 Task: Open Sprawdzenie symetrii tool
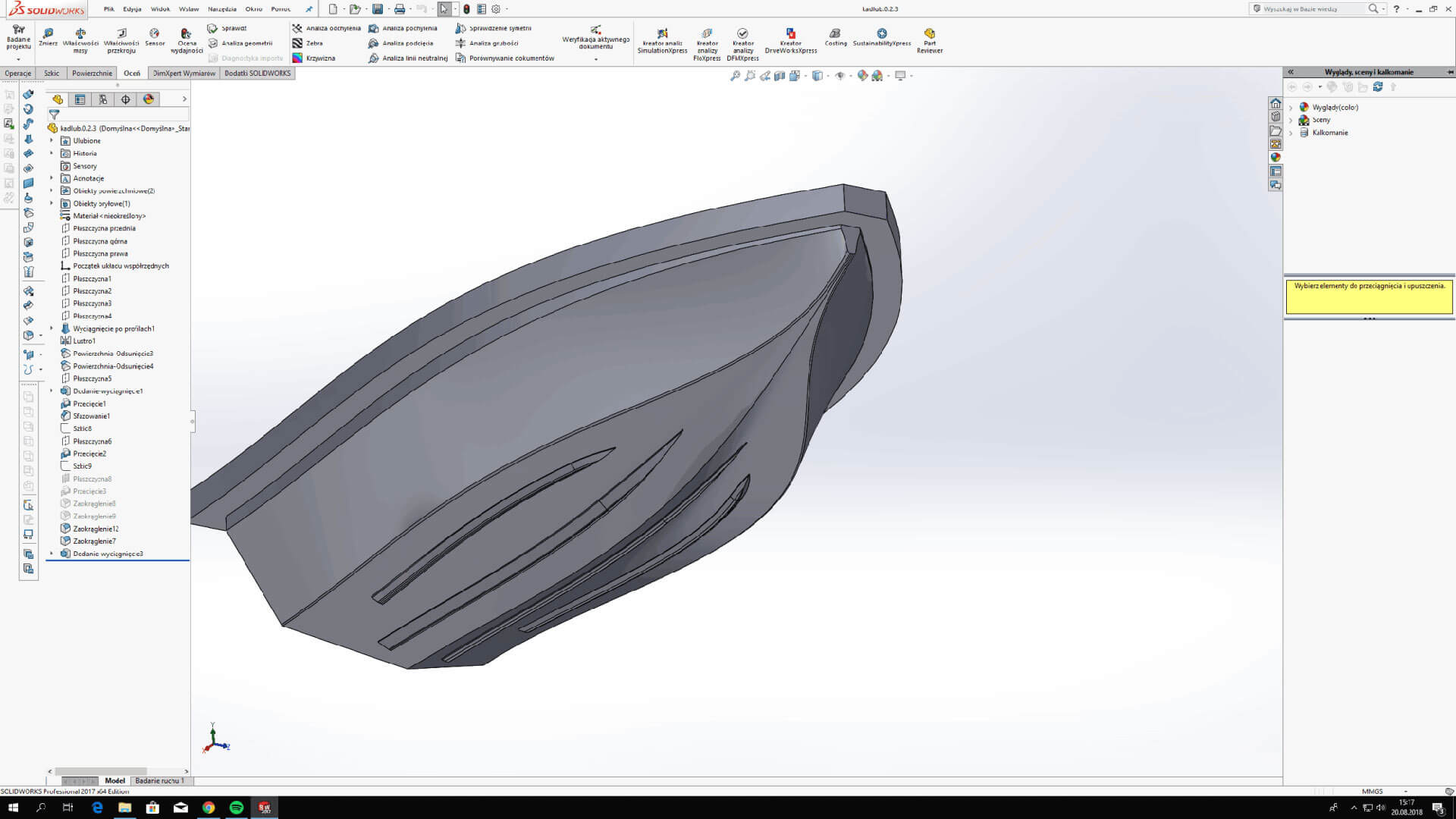click(x=494, y=28)
